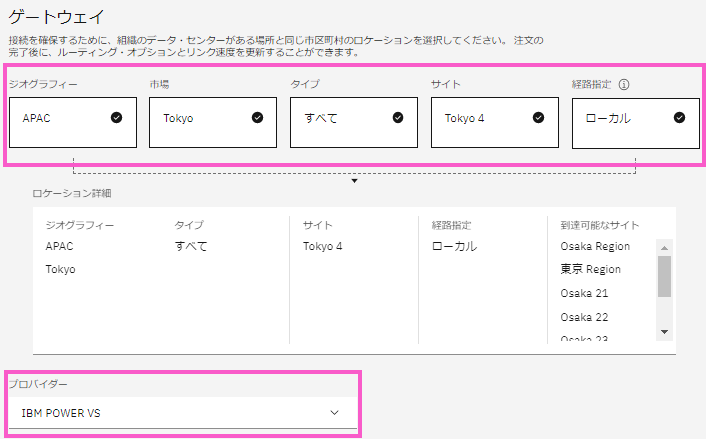Select the Tokyo market tile
The image size is (706, 439).
212,122
